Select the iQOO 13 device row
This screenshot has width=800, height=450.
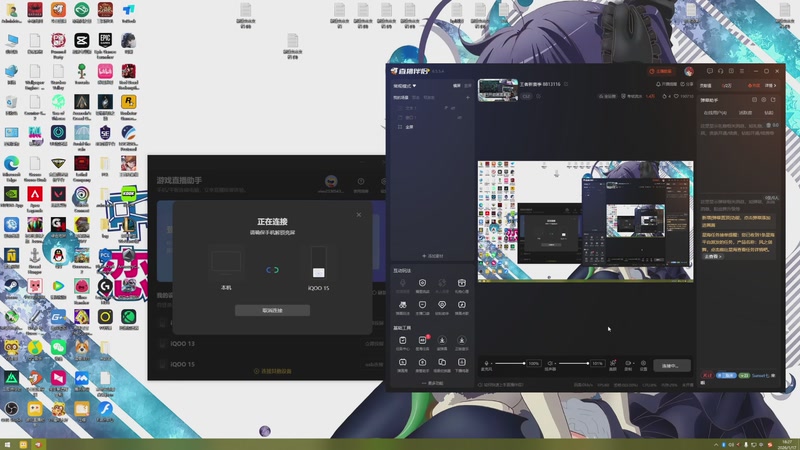click(x=269, y=344)
